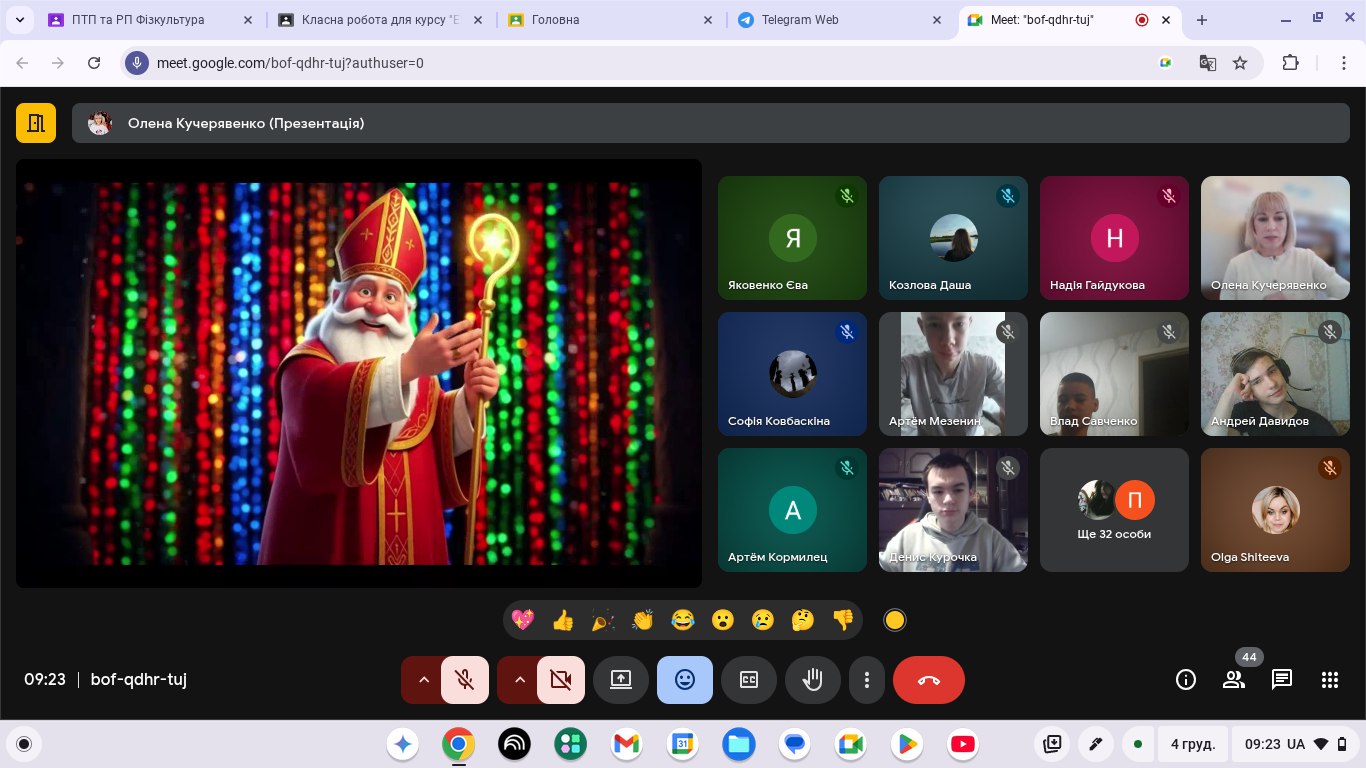Click the present screen icon
1366x768 pixels.
621,680
